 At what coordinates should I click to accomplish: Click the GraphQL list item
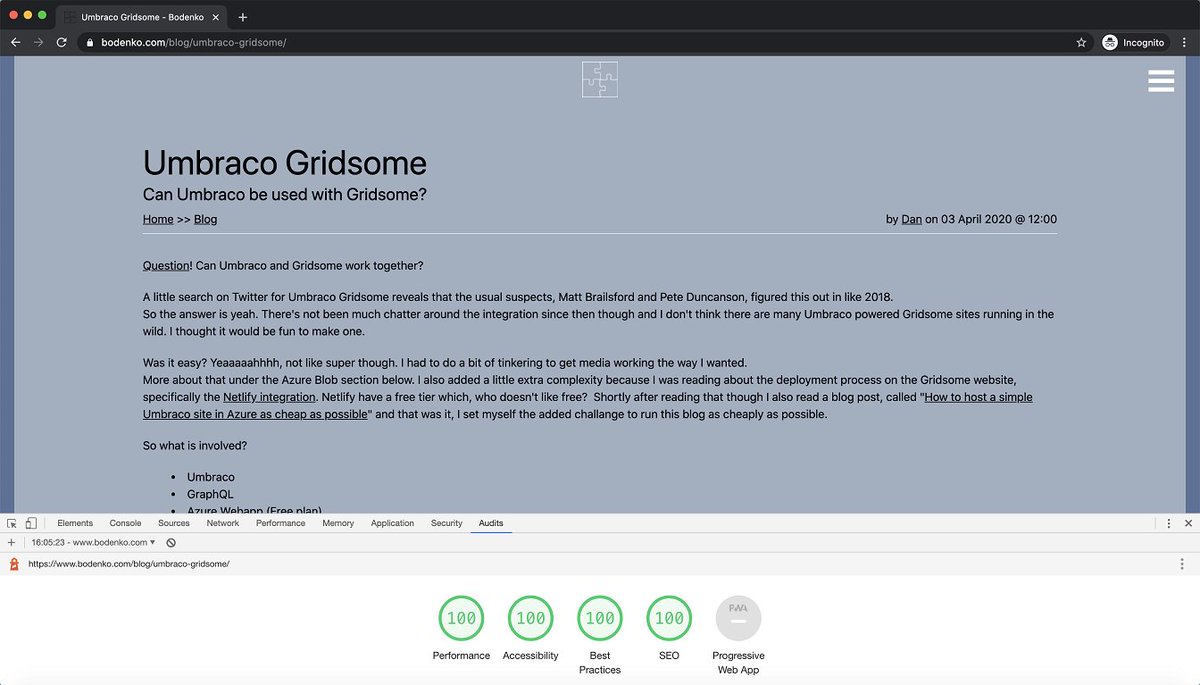[x=210, y=494]
